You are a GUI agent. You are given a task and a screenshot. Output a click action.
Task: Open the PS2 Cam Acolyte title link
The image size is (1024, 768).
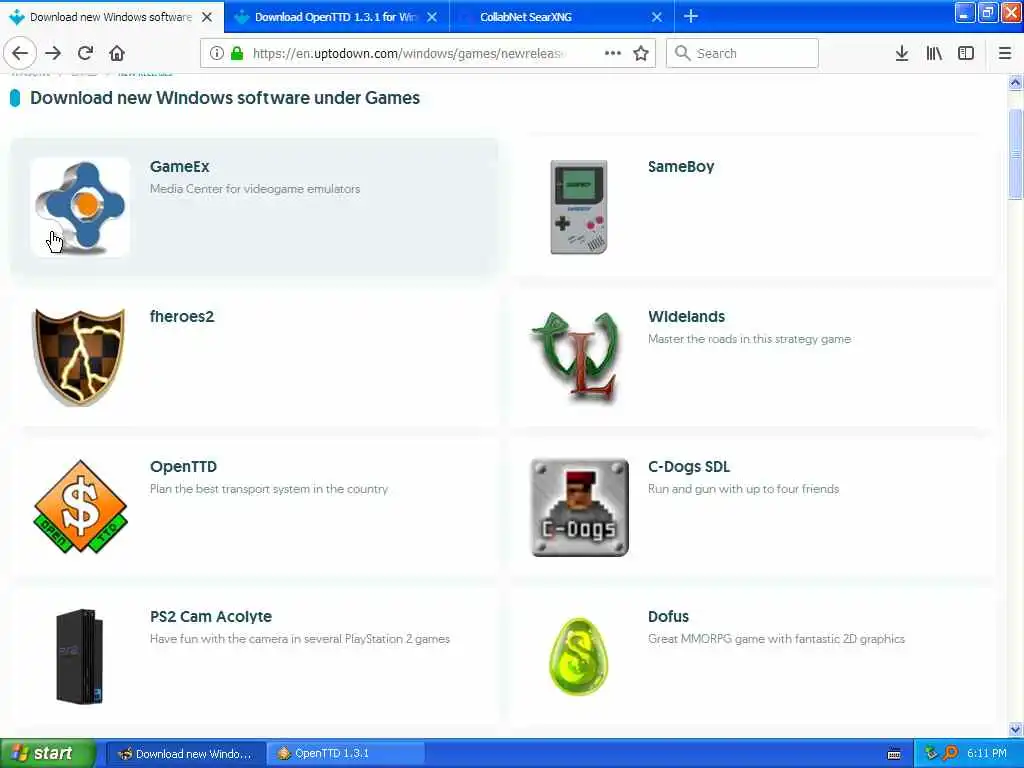pyautogui.click(x=211, y=616)
